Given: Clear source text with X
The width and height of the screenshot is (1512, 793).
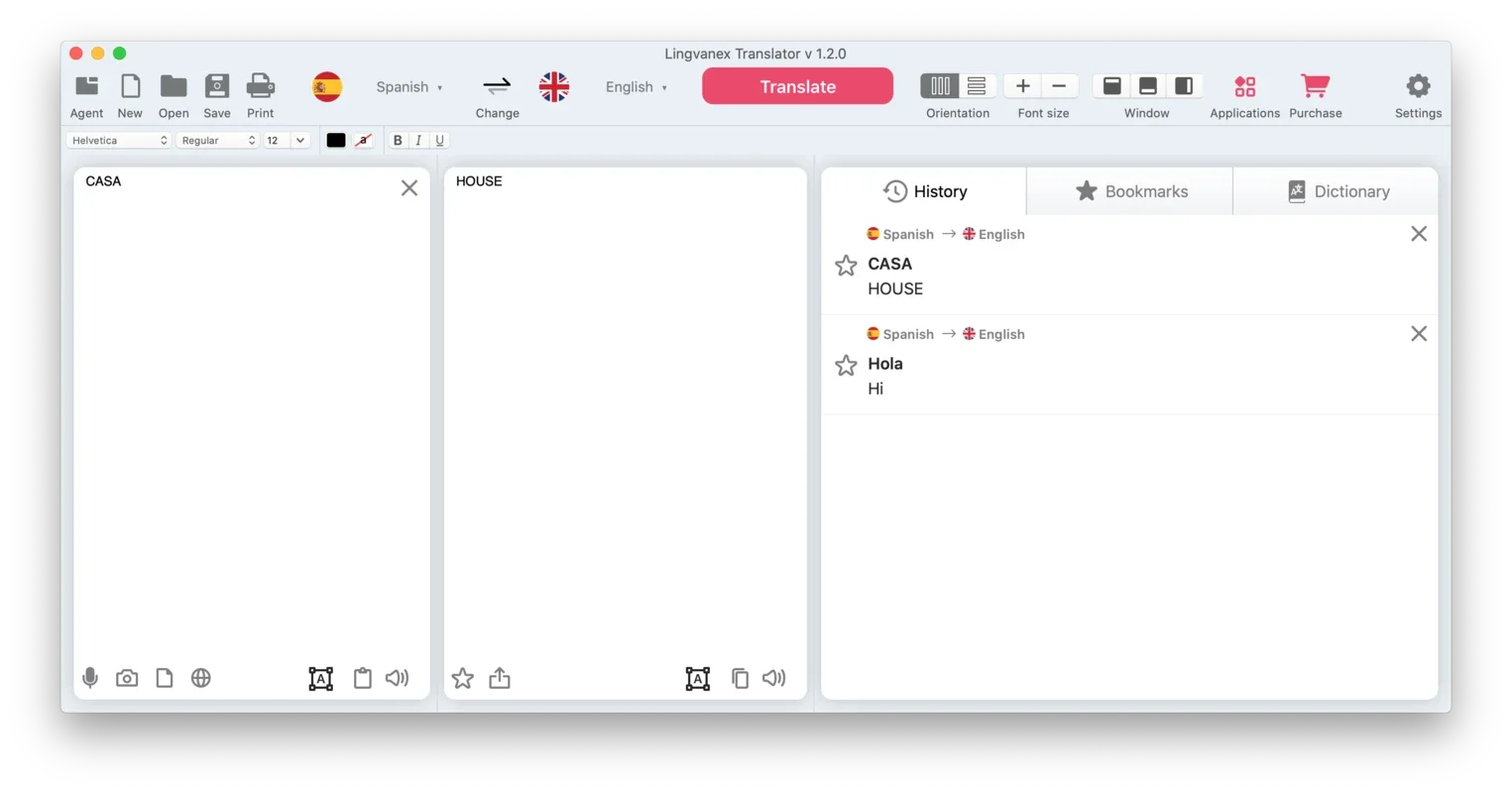Looking at the screenshot, I should tap(409, 188).
